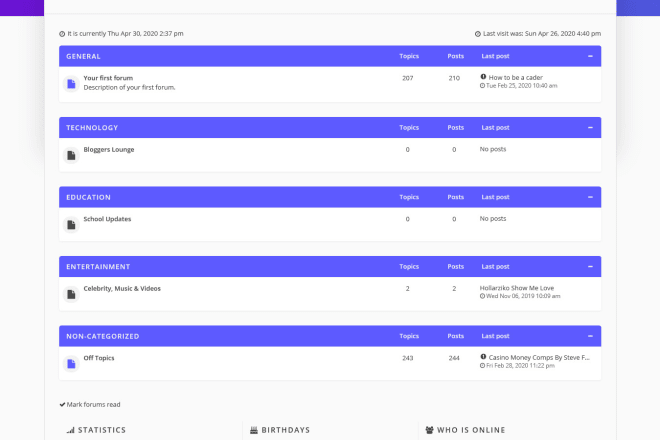The width and height of the screenshot is (660, 440).
Task: Click No posts in School Updates row
Action: [x=493, y=219]
